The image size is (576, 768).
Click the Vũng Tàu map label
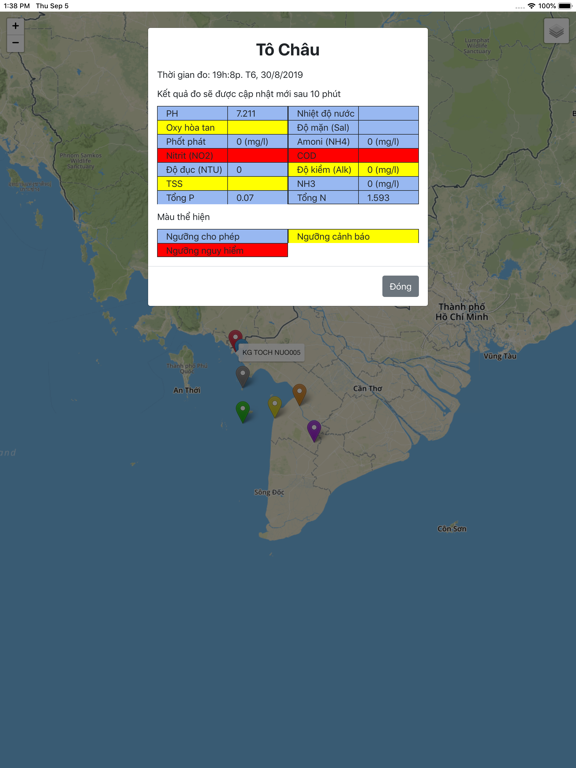500,356
